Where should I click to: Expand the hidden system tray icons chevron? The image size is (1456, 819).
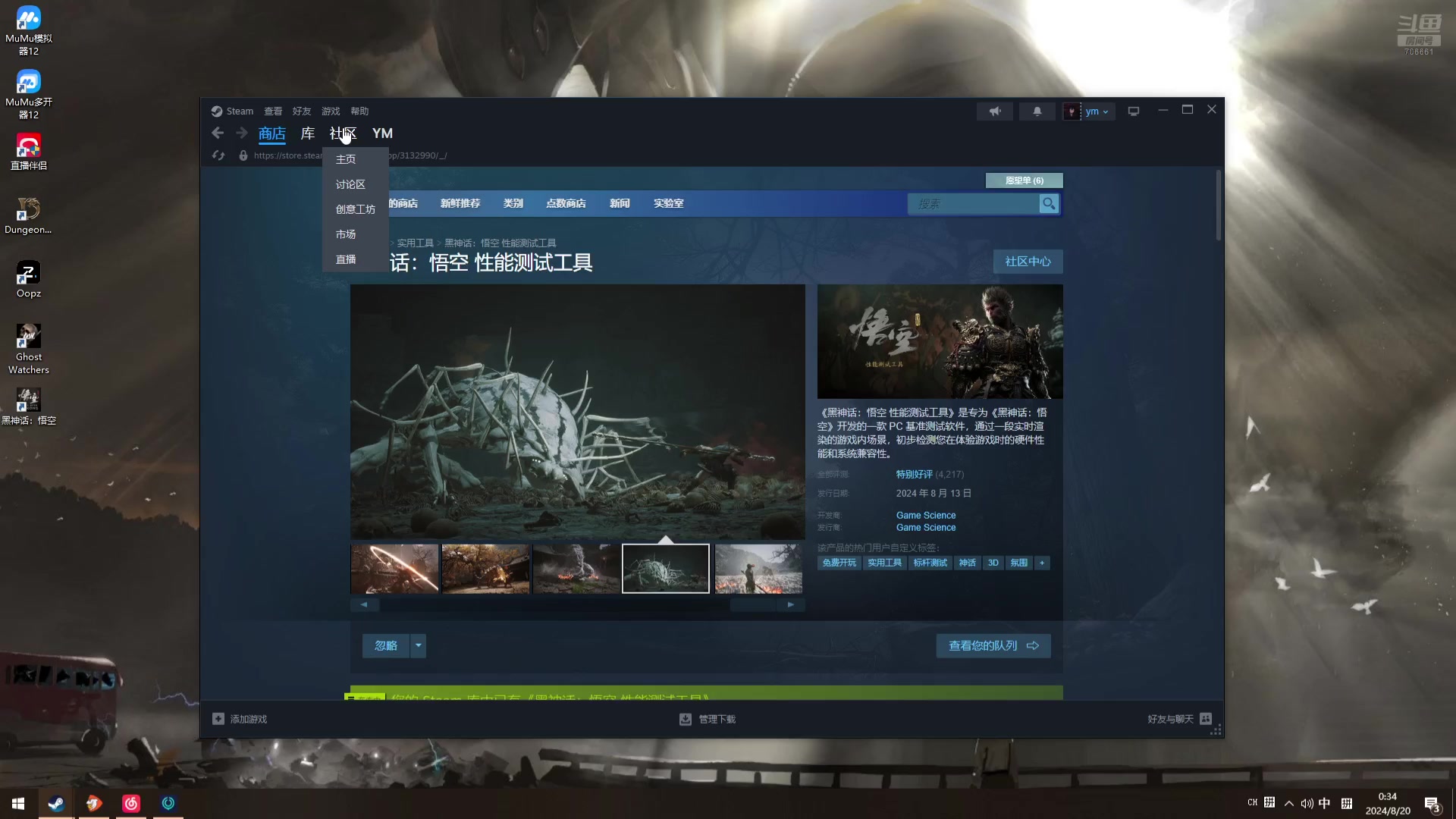pos(1289,803)
